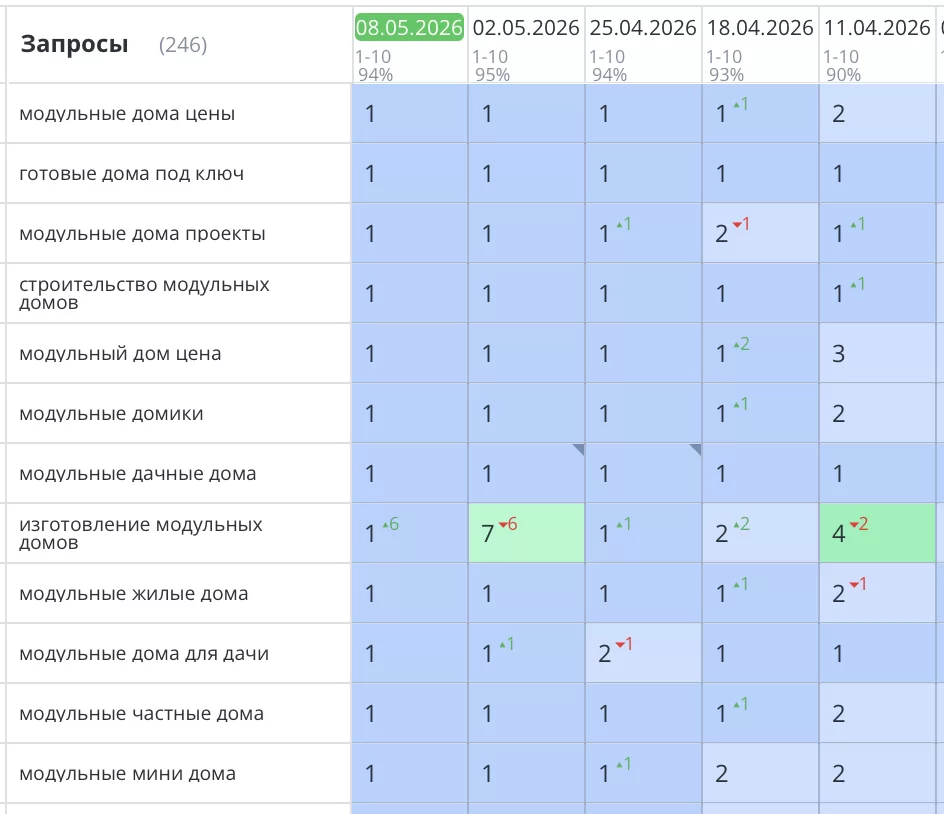This screenshot has width=944, height=814.
Task: Click the corner note marker in модульные дачные дома 25.04.2026 cell
Action: 696,449
